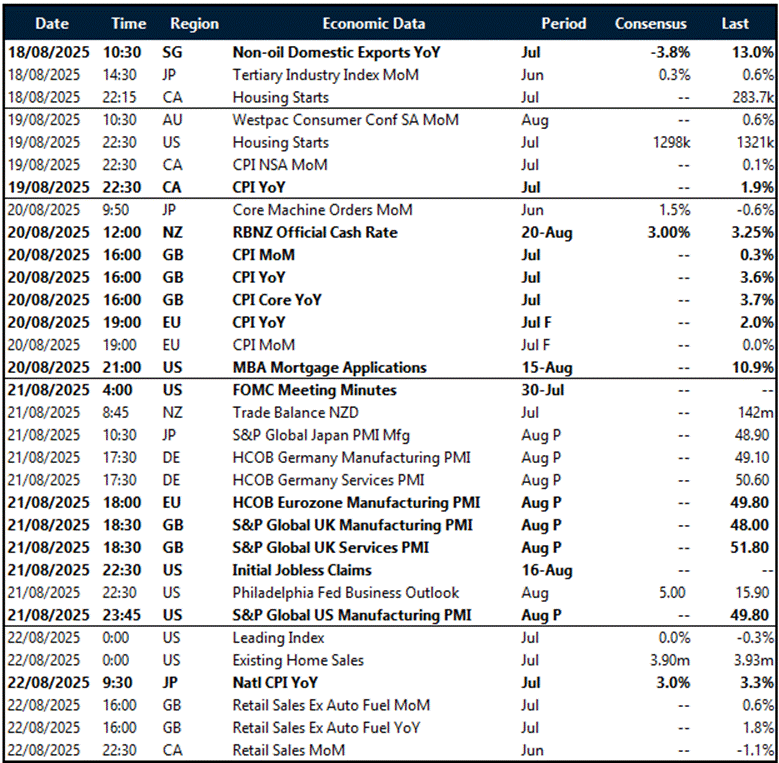Screen dimensions: 779x763
Task: Click the MBA Mortgage Applications entry
Action: click(x=329, y=368)
